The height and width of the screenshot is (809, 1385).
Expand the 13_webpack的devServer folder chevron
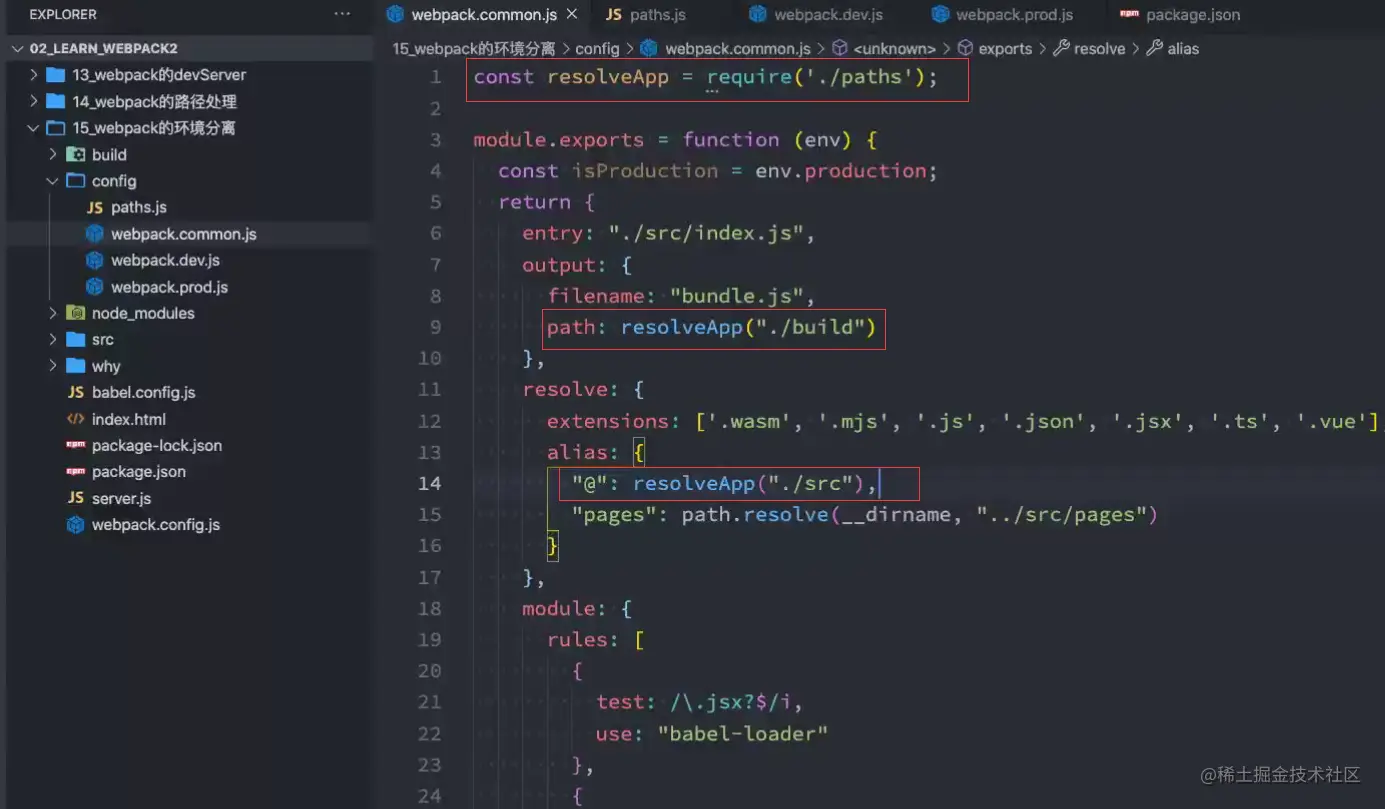point(34,75)
